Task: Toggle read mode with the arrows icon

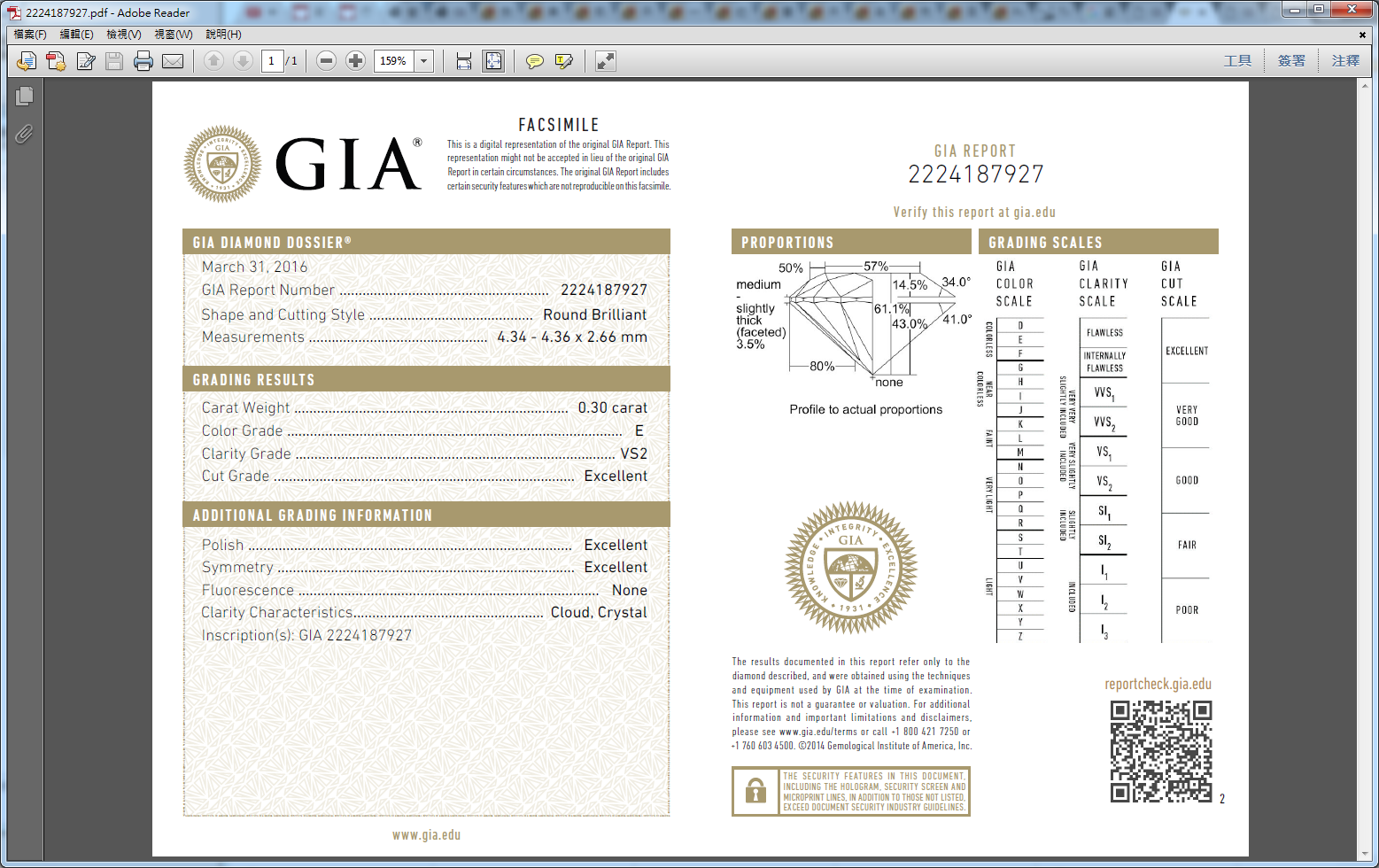Action: point(605,61)
